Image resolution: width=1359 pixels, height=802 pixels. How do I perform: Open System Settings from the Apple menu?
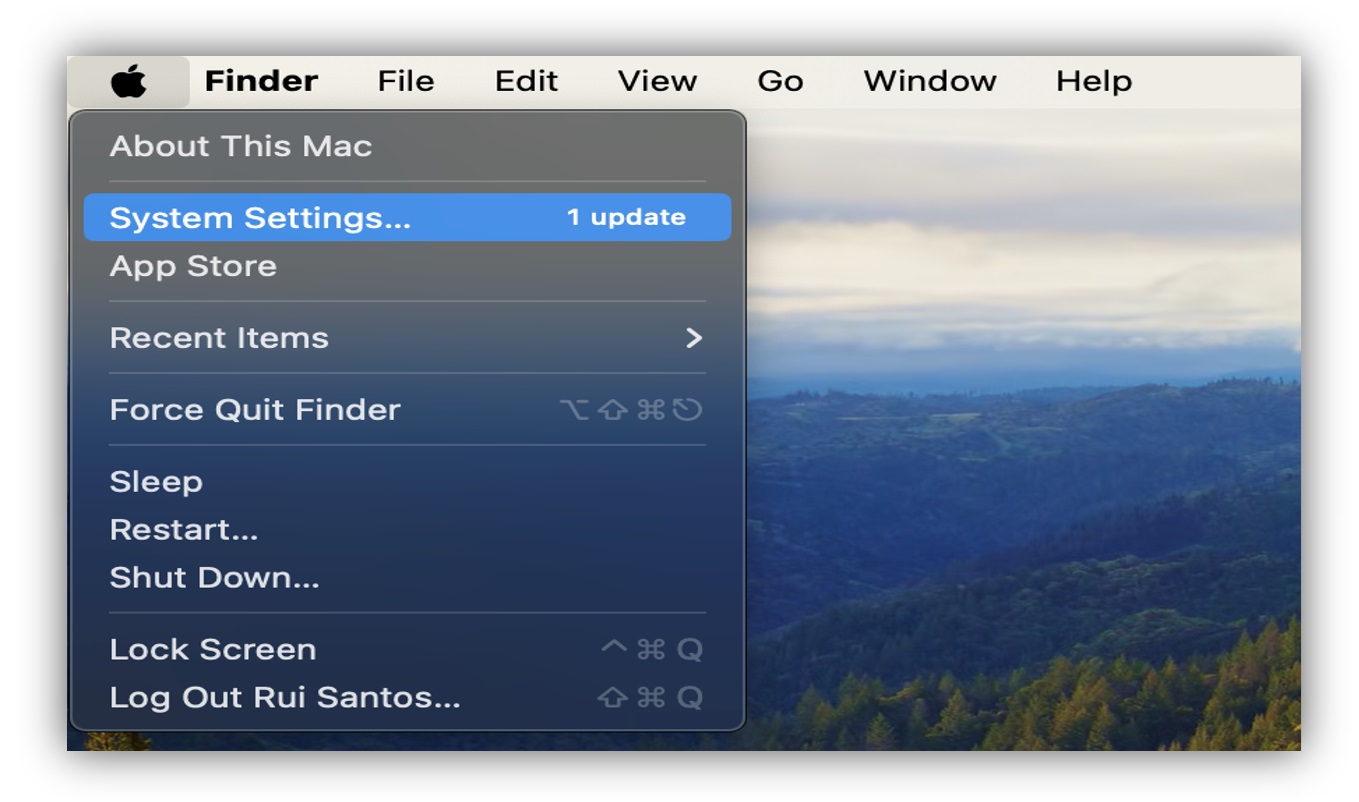click(408, 217)
